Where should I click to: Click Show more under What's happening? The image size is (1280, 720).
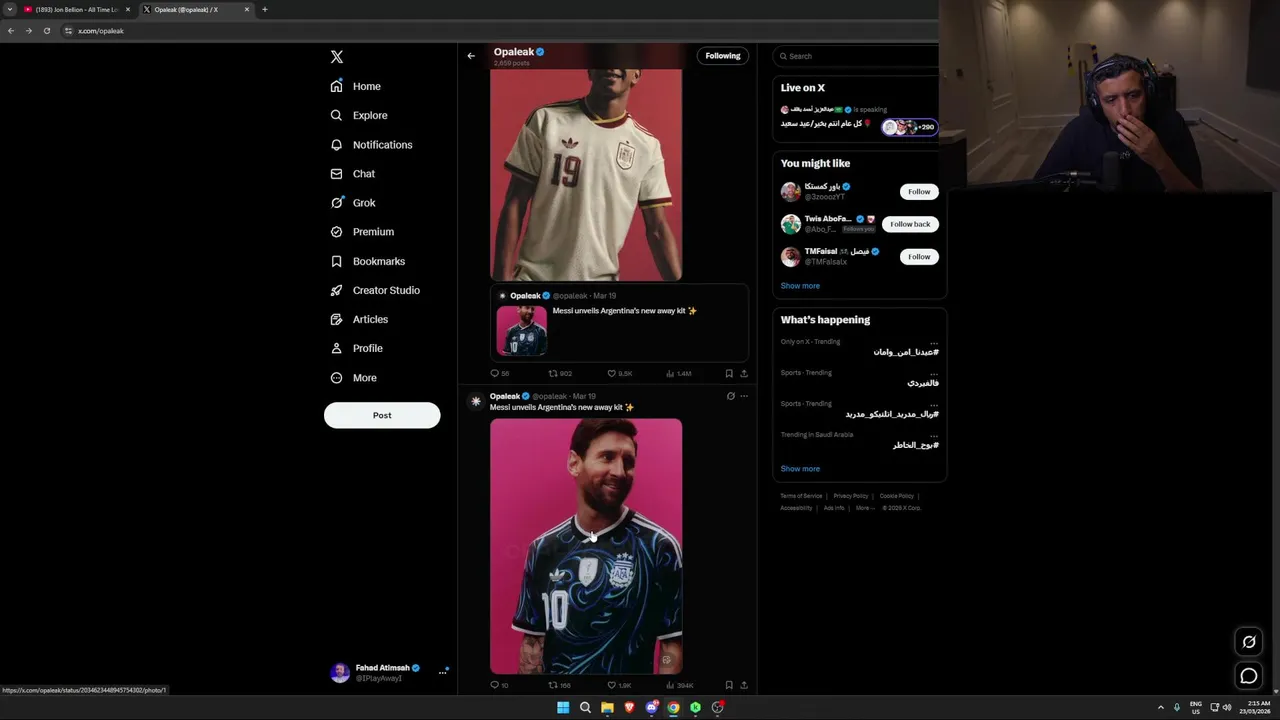[800, 469]
